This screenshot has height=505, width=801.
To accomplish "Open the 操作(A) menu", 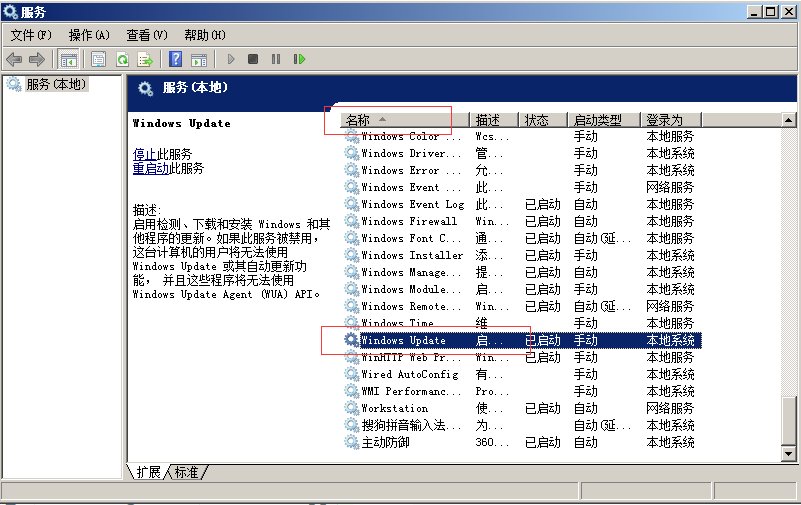I will coord(89,35).
